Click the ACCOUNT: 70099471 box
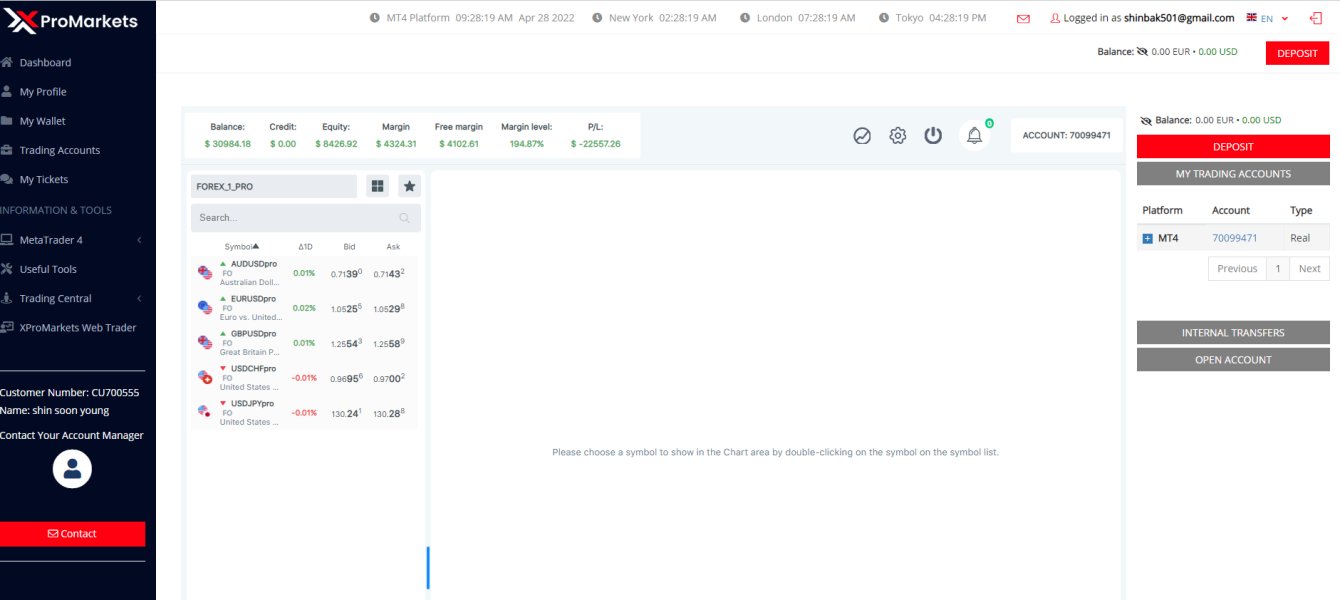 (1066, 135)
